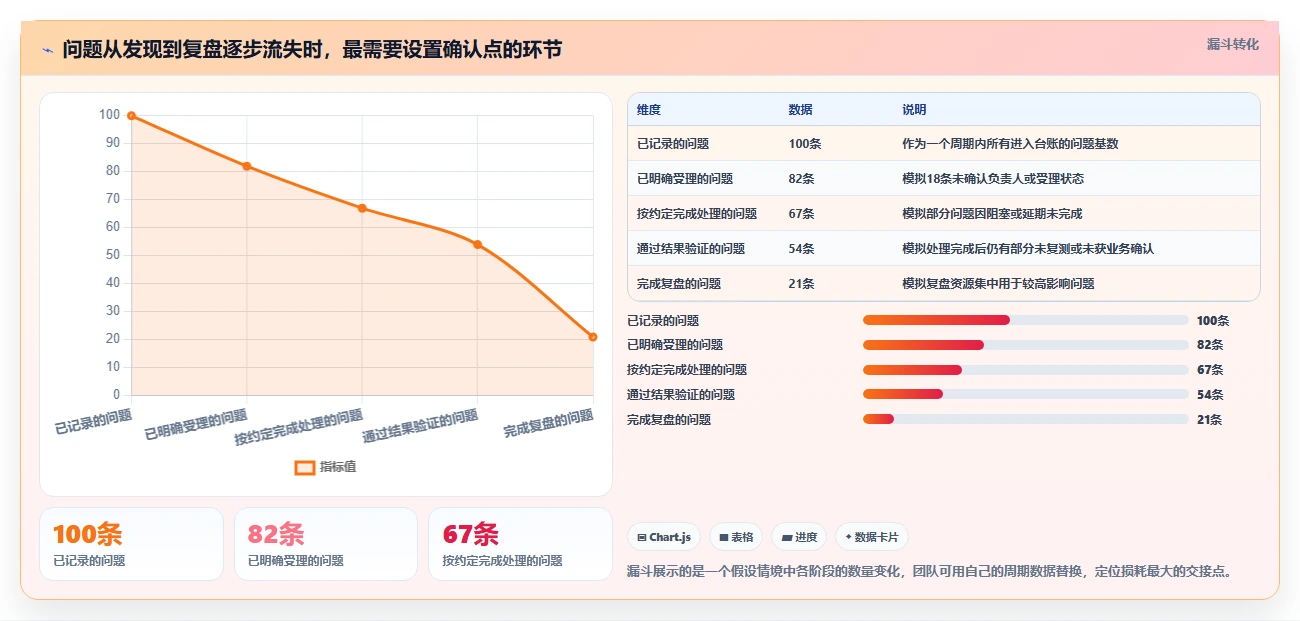The image size is (1300, 621).
Task: Click the 说明 column header
Action: pyautogui.click(x=914, y=110)
